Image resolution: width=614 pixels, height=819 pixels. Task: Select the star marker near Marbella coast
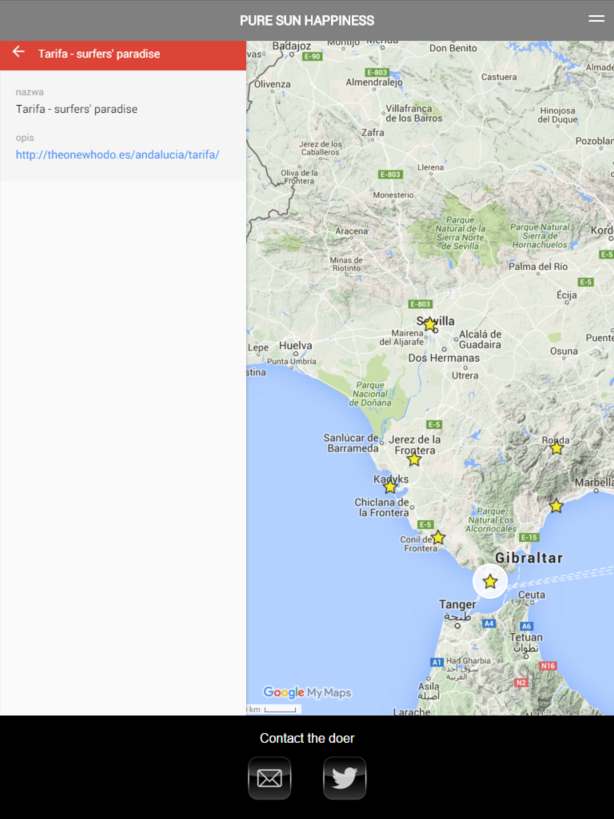tap(556, 506)
